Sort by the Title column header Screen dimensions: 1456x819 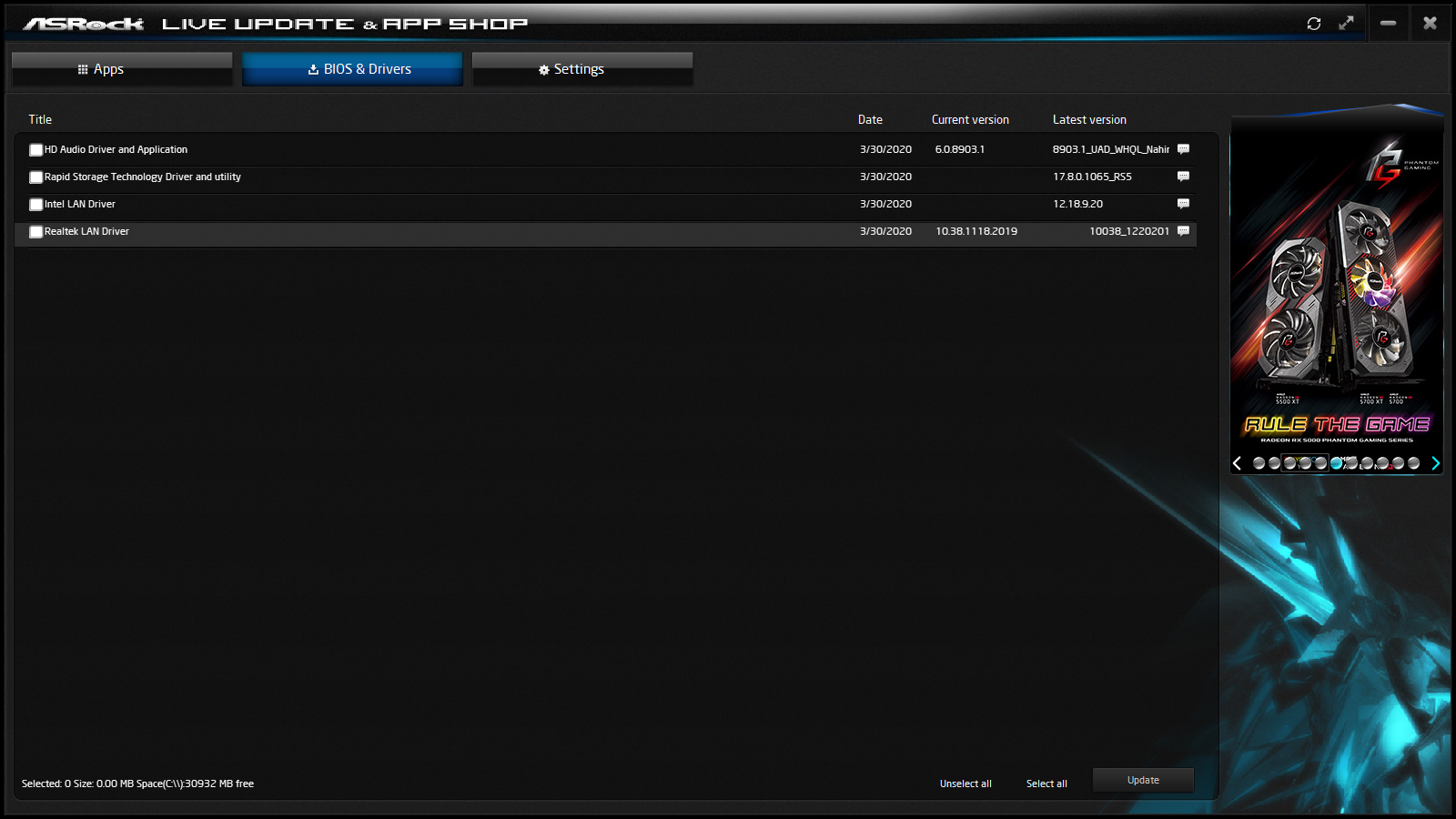(x=40, y=119)
